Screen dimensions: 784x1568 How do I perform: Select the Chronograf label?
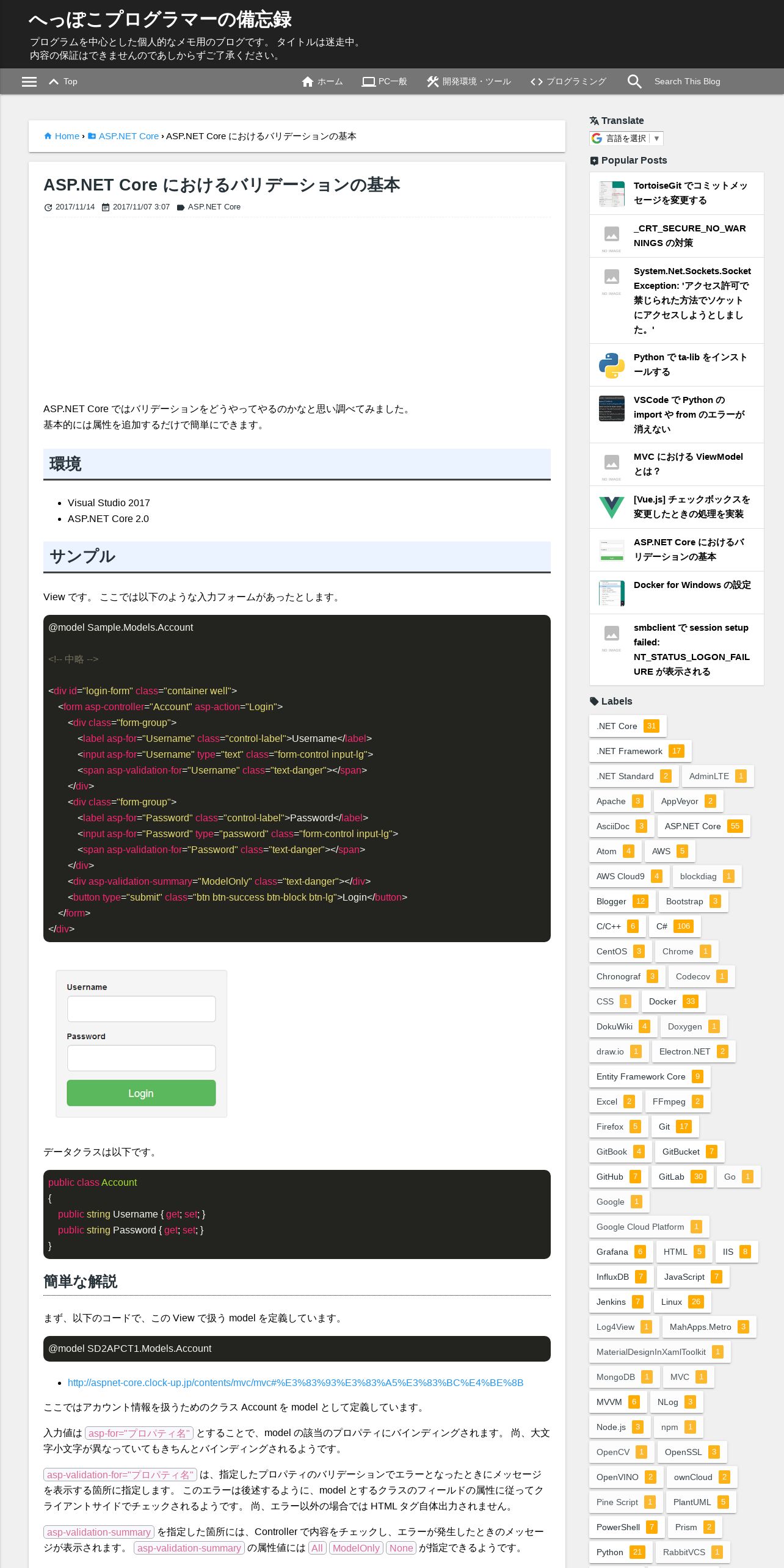pyautogui.click(x=627, y=976)
